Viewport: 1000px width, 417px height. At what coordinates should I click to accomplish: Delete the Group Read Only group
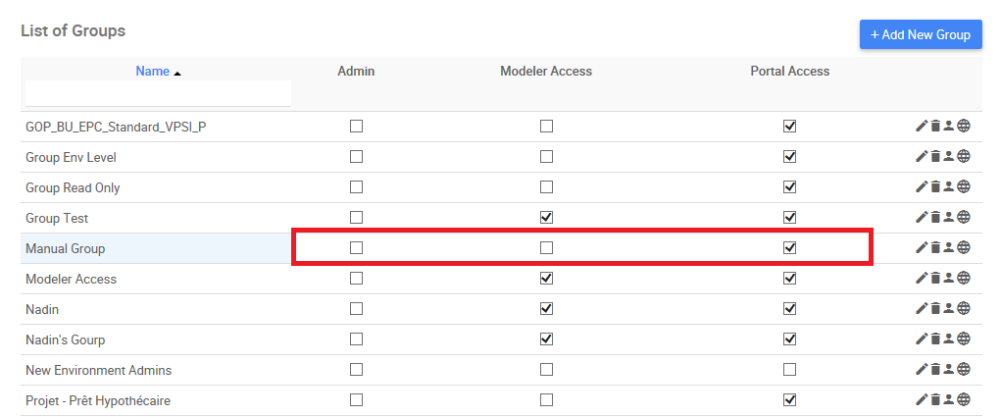[935, 187]
